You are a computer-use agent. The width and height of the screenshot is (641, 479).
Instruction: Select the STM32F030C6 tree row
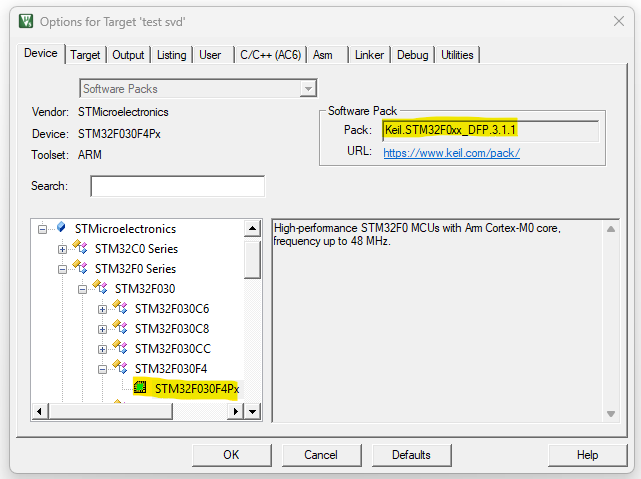pyautogui.click(x=172, y=309)
